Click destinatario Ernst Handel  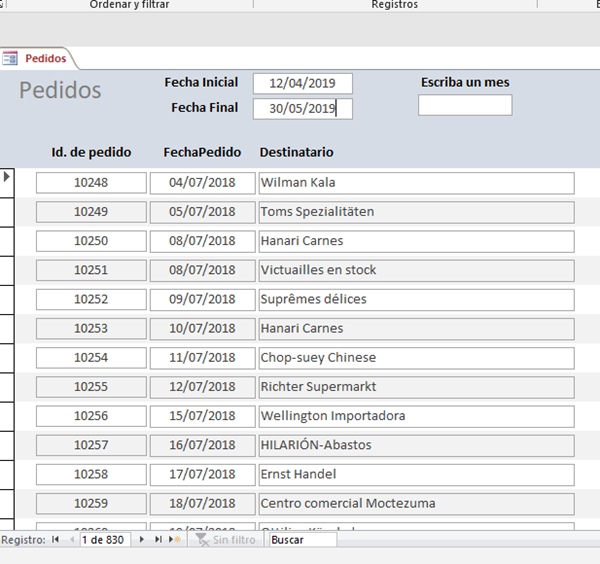click(x=416, y=474)
